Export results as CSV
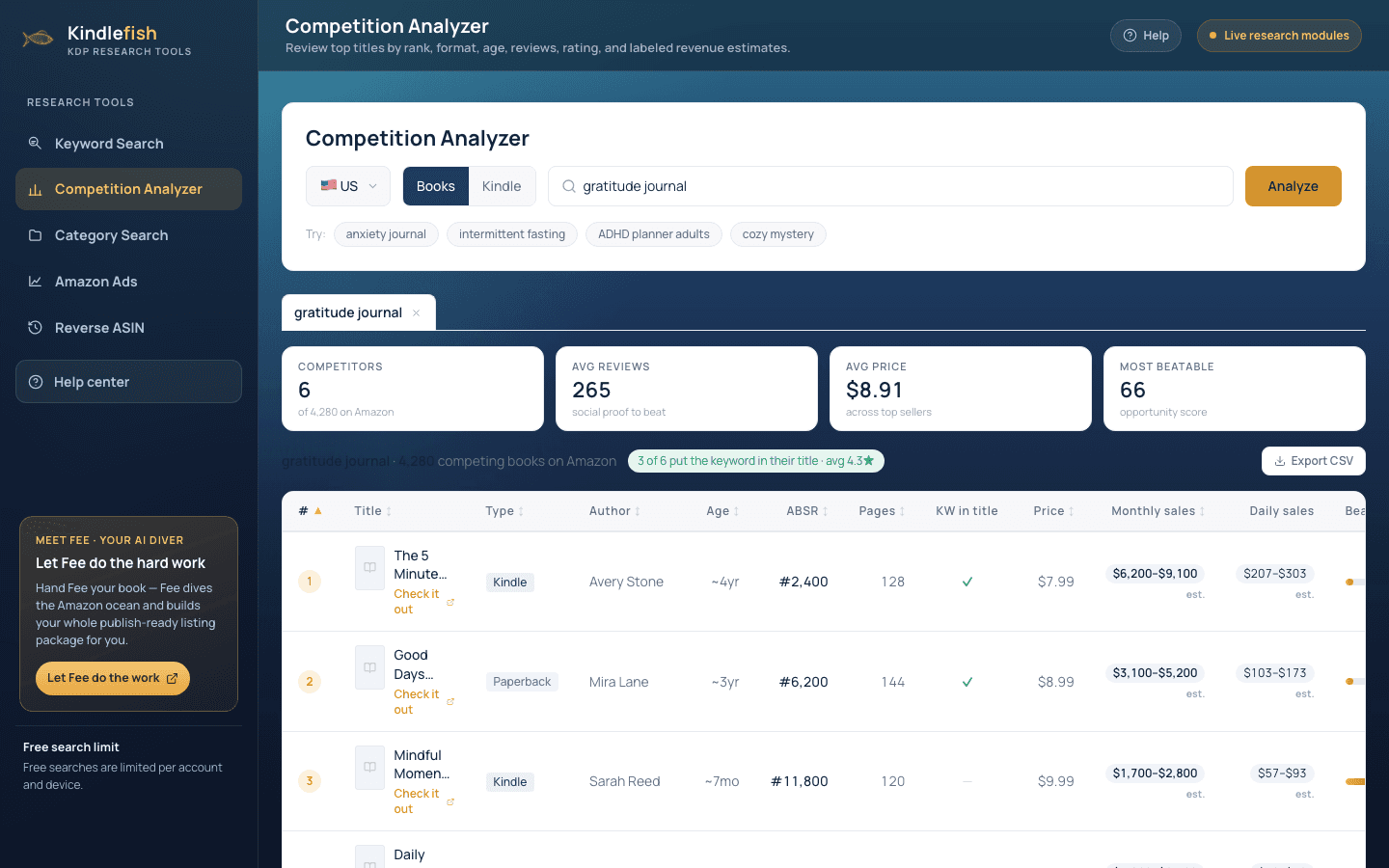 pos(1313,461)
